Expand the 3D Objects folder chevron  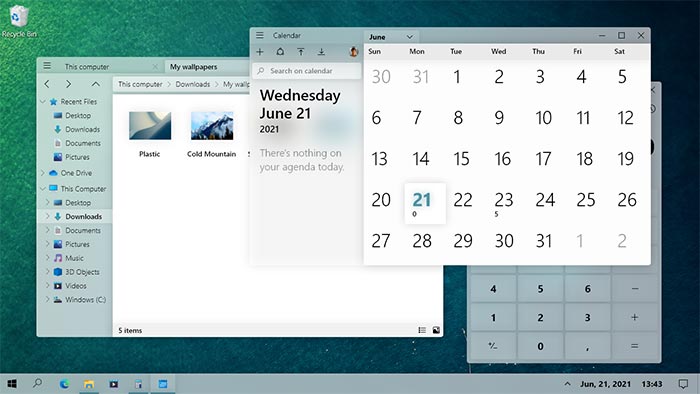[48, 272]
